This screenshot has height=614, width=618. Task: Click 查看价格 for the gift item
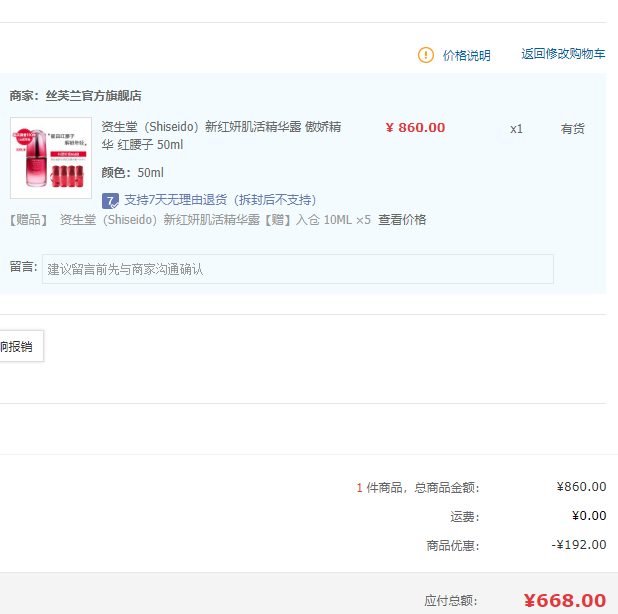point(402,220)
